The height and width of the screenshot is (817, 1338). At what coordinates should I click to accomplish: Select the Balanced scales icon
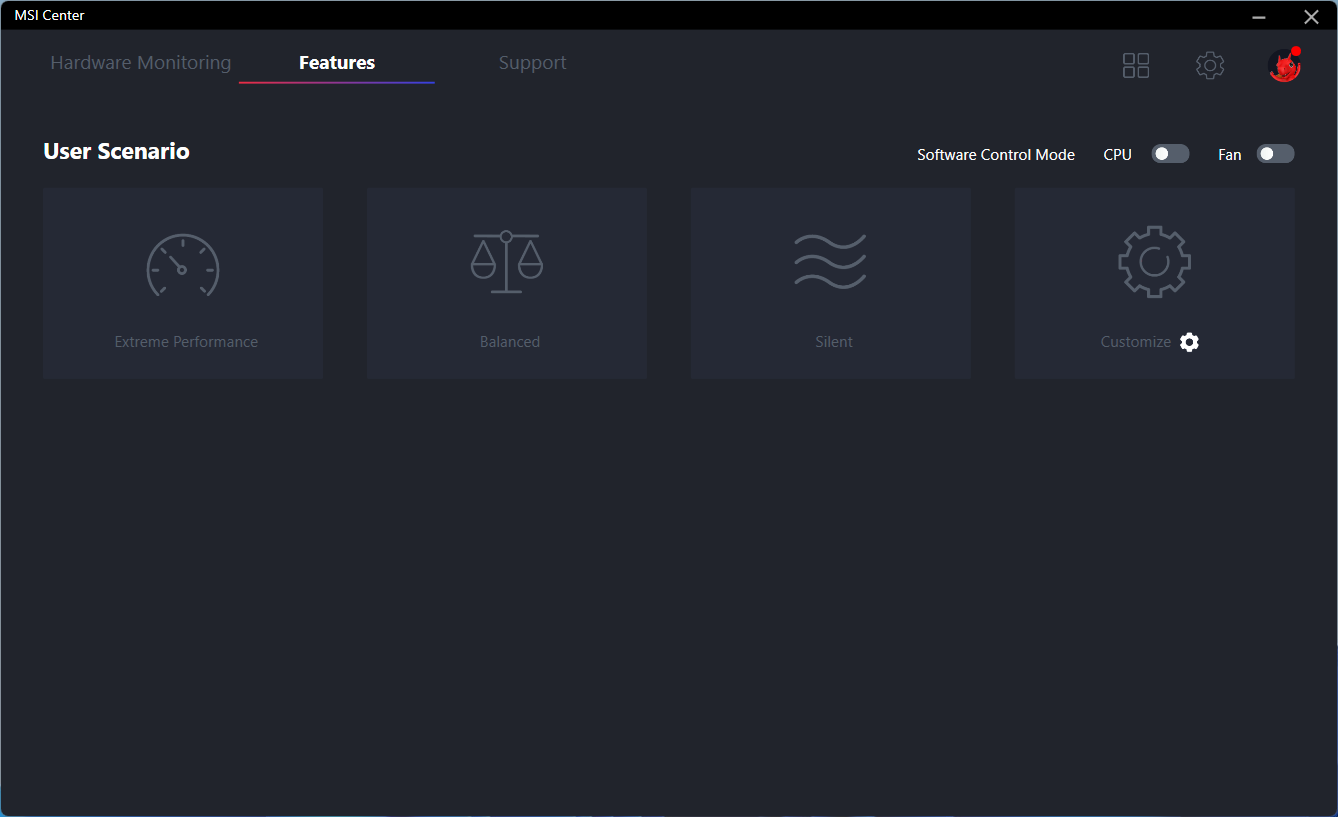506,262
